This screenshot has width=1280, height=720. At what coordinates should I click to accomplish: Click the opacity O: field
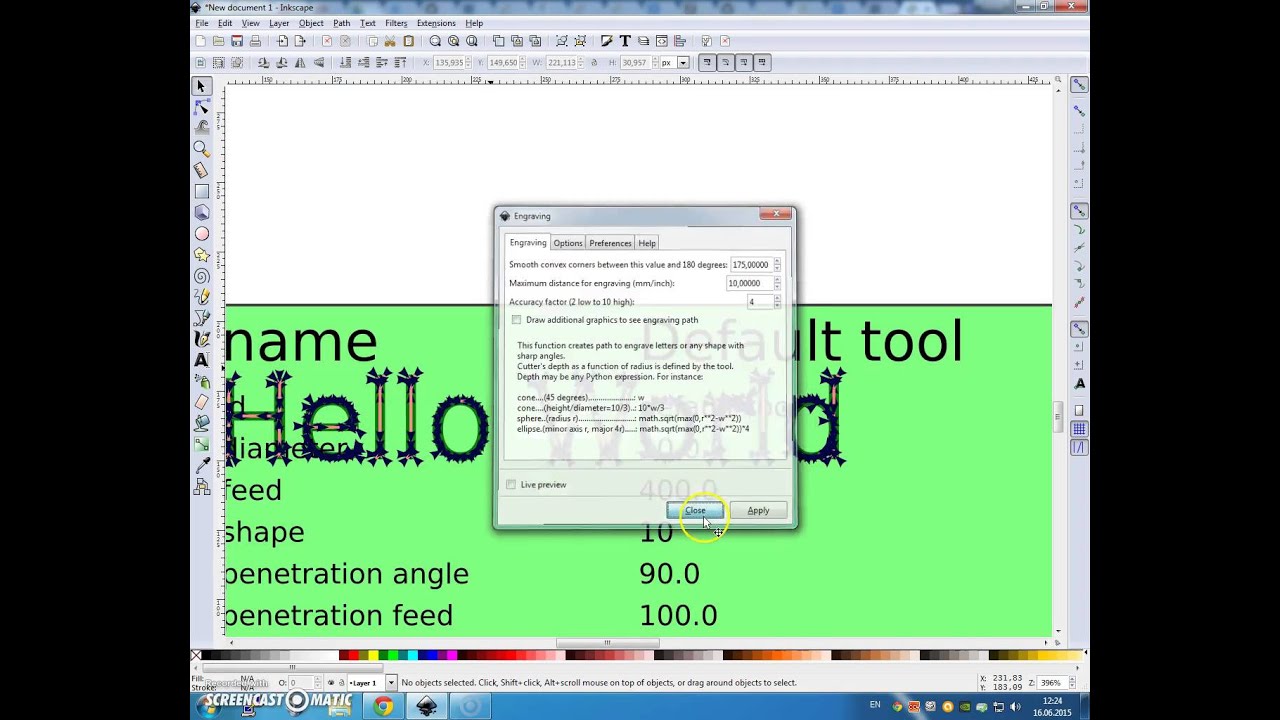[303, 683]
